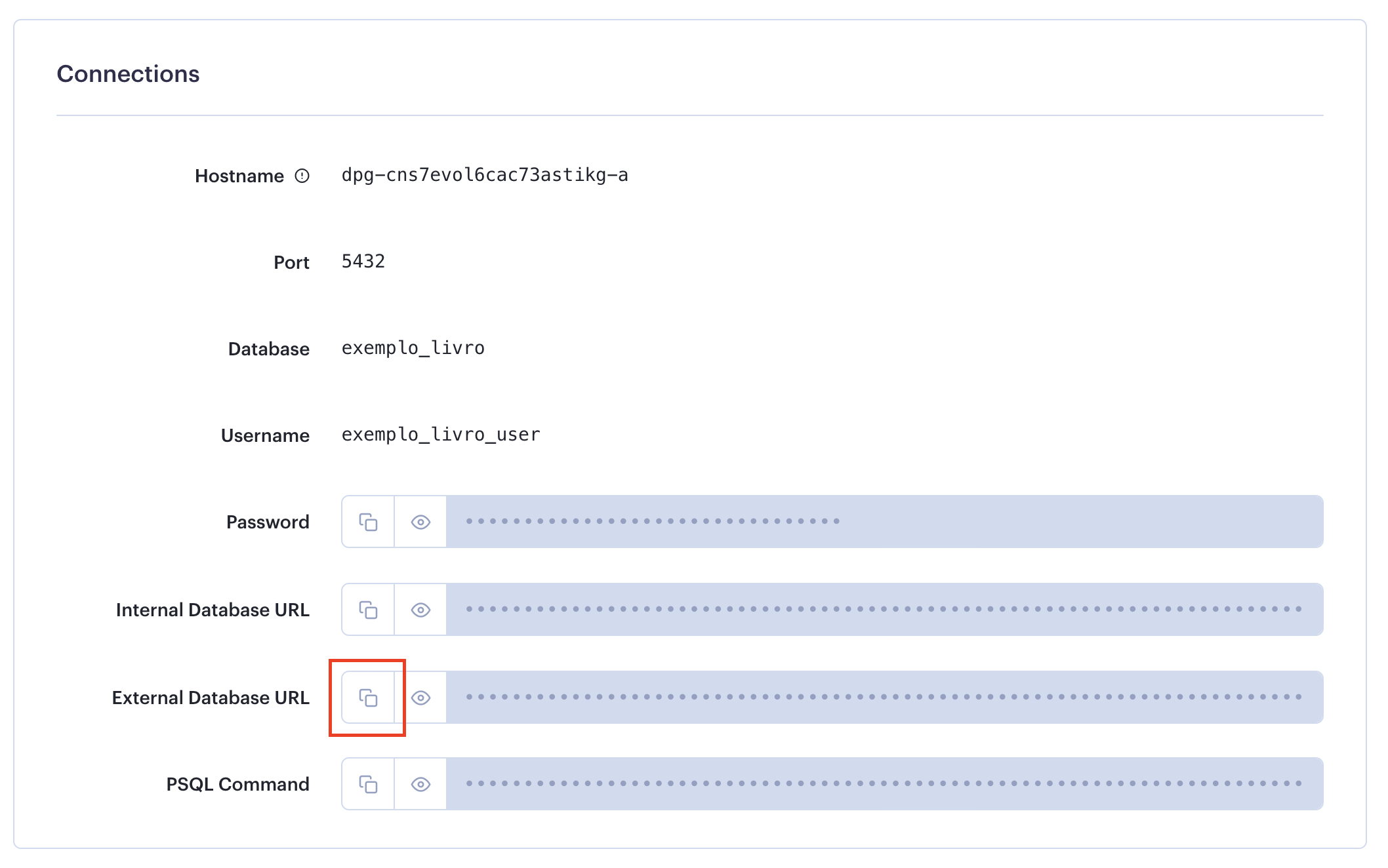The height and width of the screenshot is (868, 1388).
Task: Reveal the PSQL Command text
Action: pyautogui.click(x=420, y=783)
